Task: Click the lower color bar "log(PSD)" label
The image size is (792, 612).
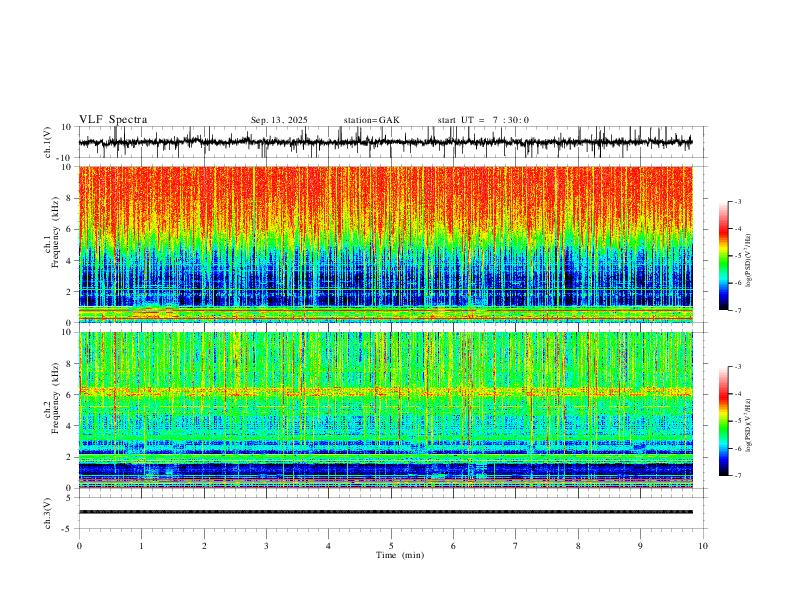Action: (749, 425)
